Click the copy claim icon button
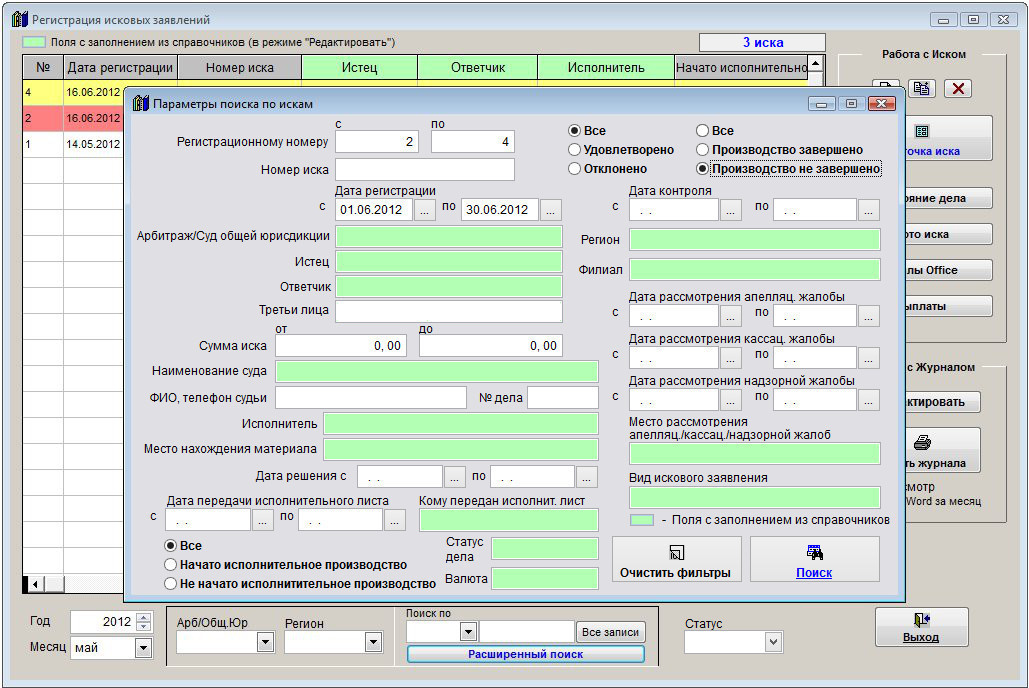The image size is (1029, 688). 922,88
